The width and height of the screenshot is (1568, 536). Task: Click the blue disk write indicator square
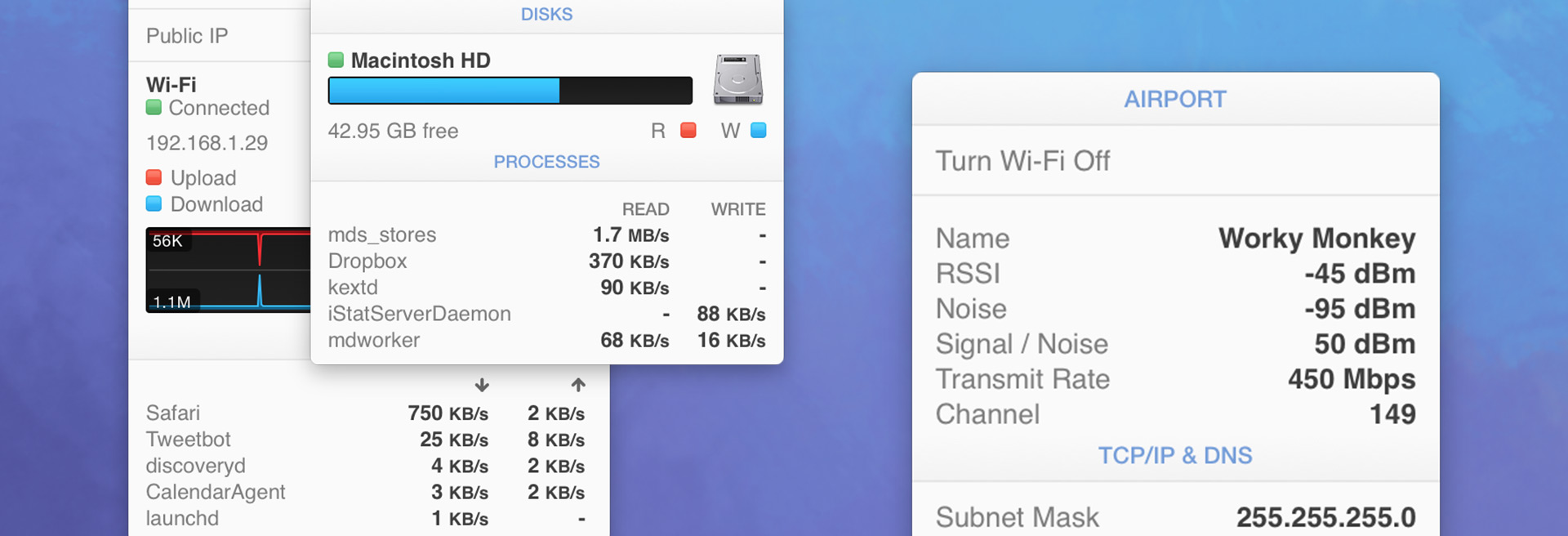(x=758, y=130)
